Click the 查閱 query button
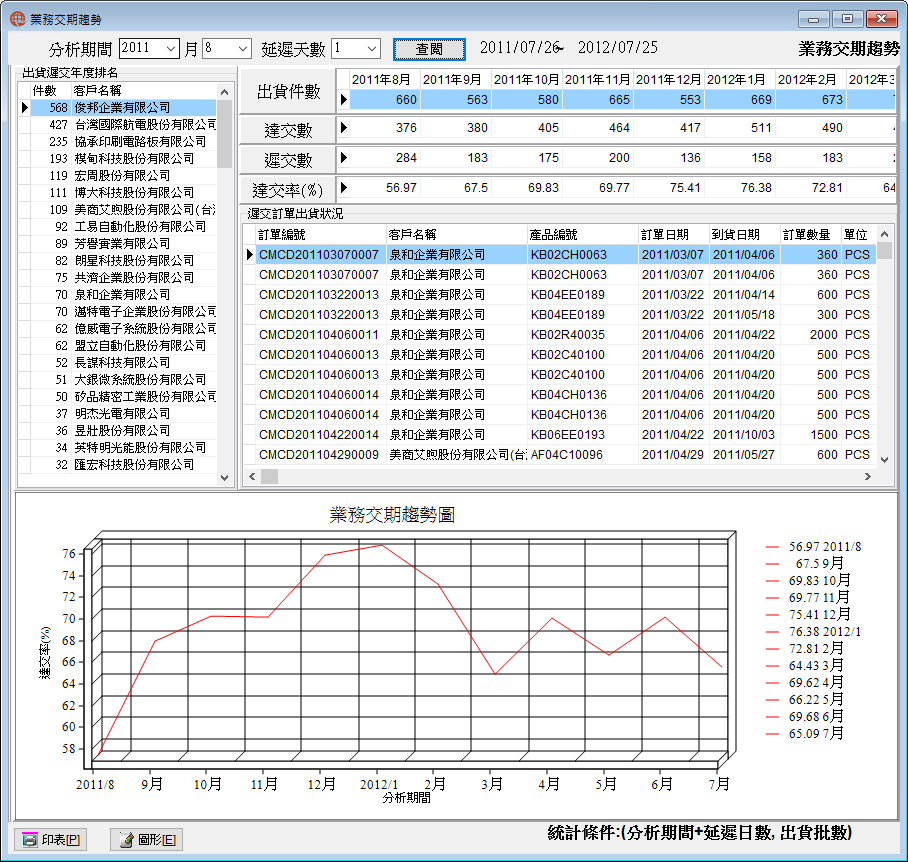The width and height of the screenshot is (908, 862). [429, 49]
